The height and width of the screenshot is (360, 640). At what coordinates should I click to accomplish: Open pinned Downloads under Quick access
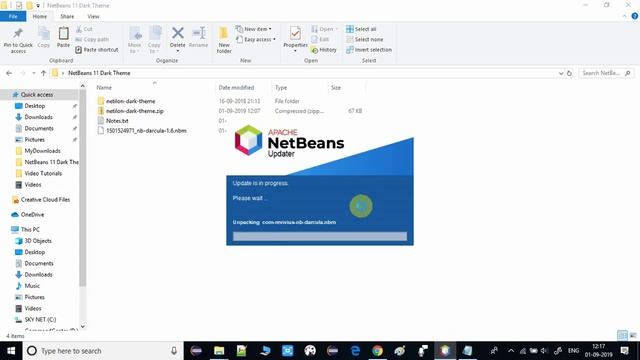click(x=38, y=117)
